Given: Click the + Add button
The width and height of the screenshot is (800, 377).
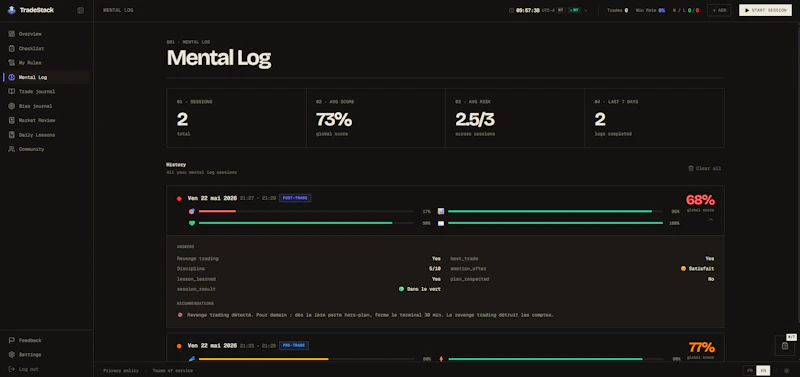Looking at the screenshot, I should [x=719, y=10].
